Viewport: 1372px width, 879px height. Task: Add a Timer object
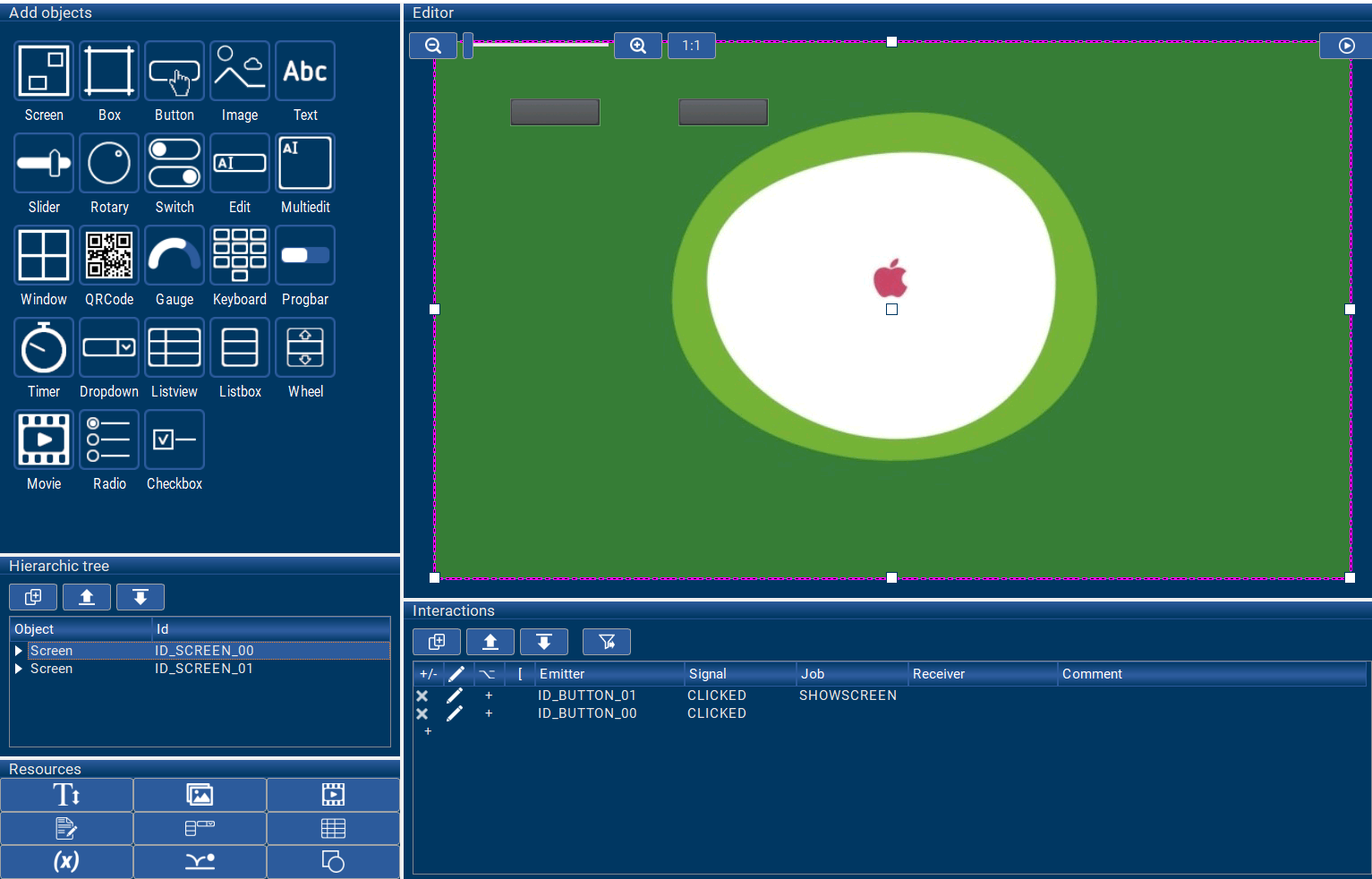(x=44, y=347)
